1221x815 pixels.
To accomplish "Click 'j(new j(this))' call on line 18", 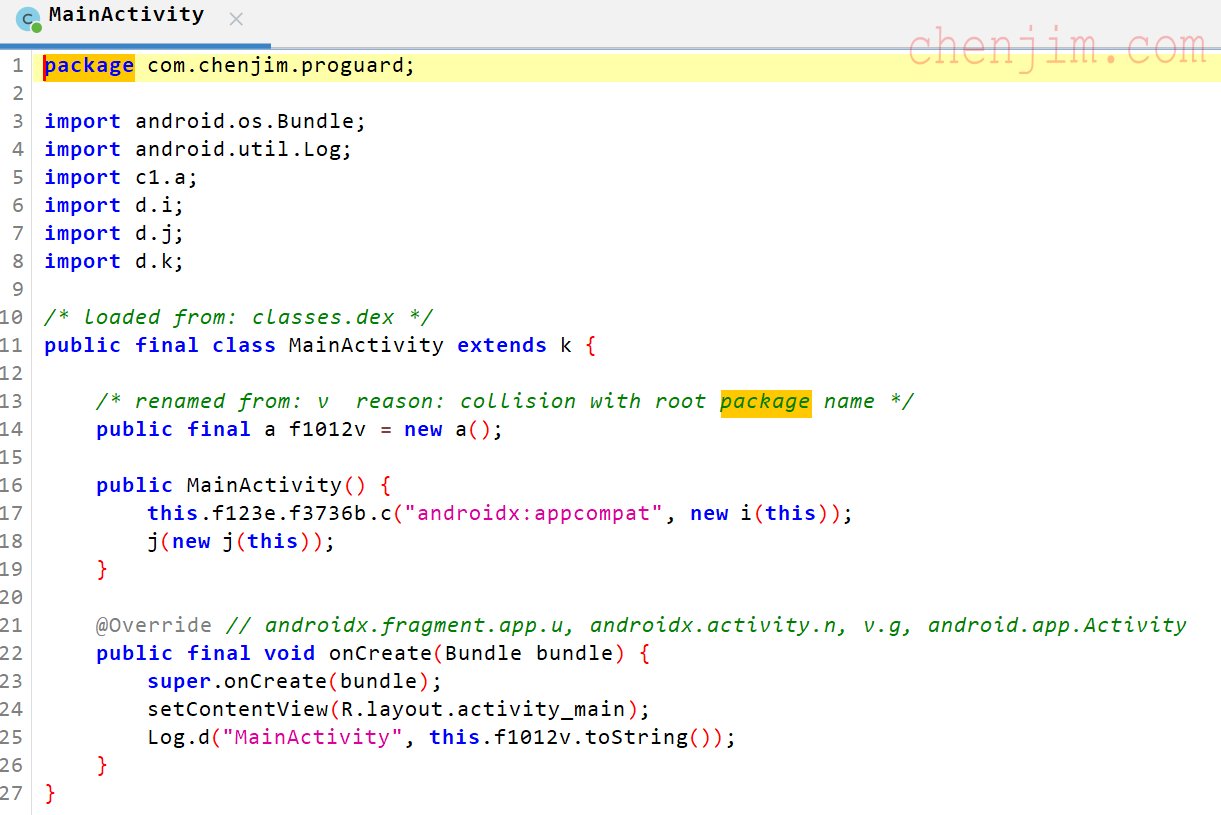I will point(238,542).
